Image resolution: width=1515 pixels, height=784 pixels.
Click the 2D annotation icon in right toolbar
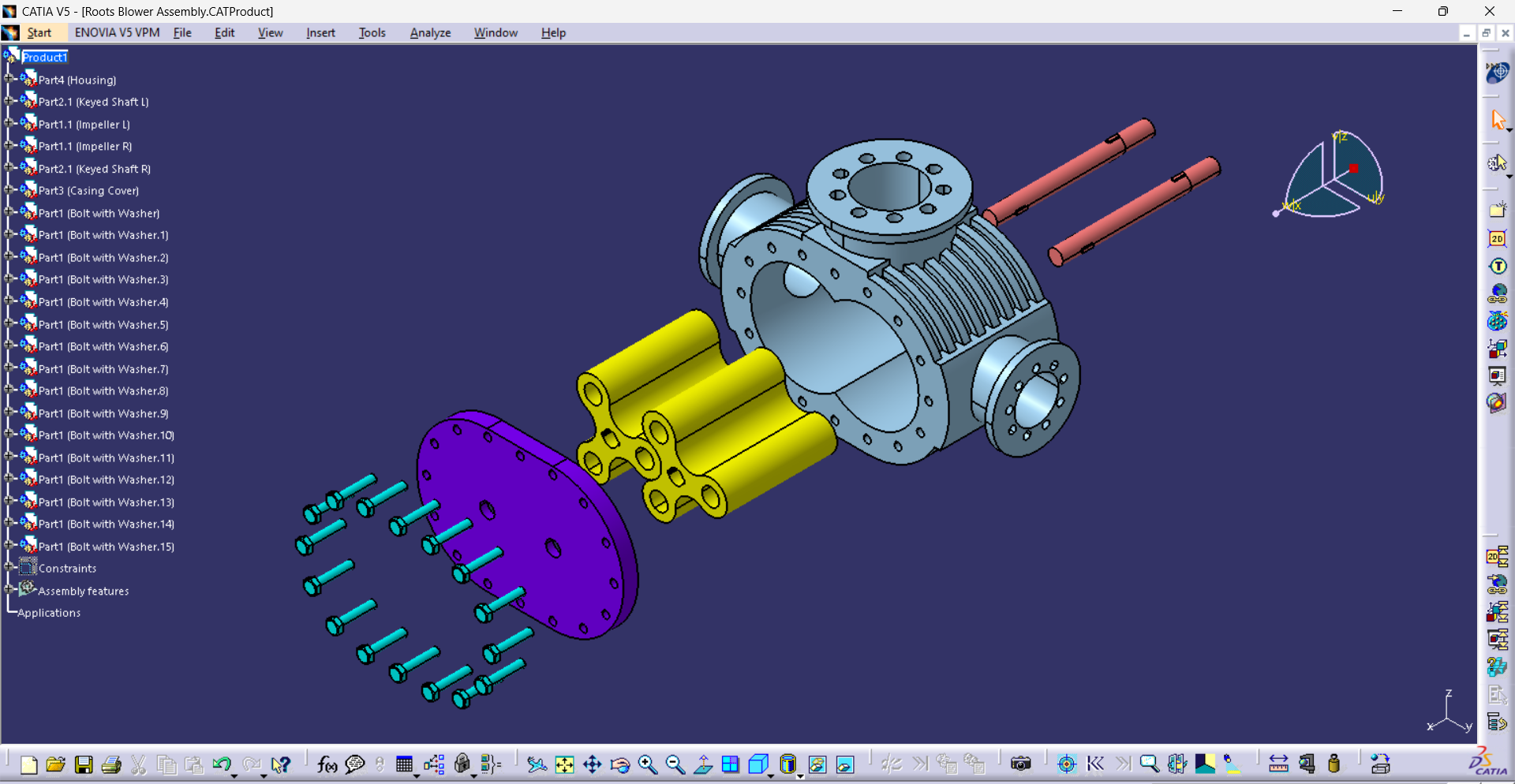[1497, 239]
